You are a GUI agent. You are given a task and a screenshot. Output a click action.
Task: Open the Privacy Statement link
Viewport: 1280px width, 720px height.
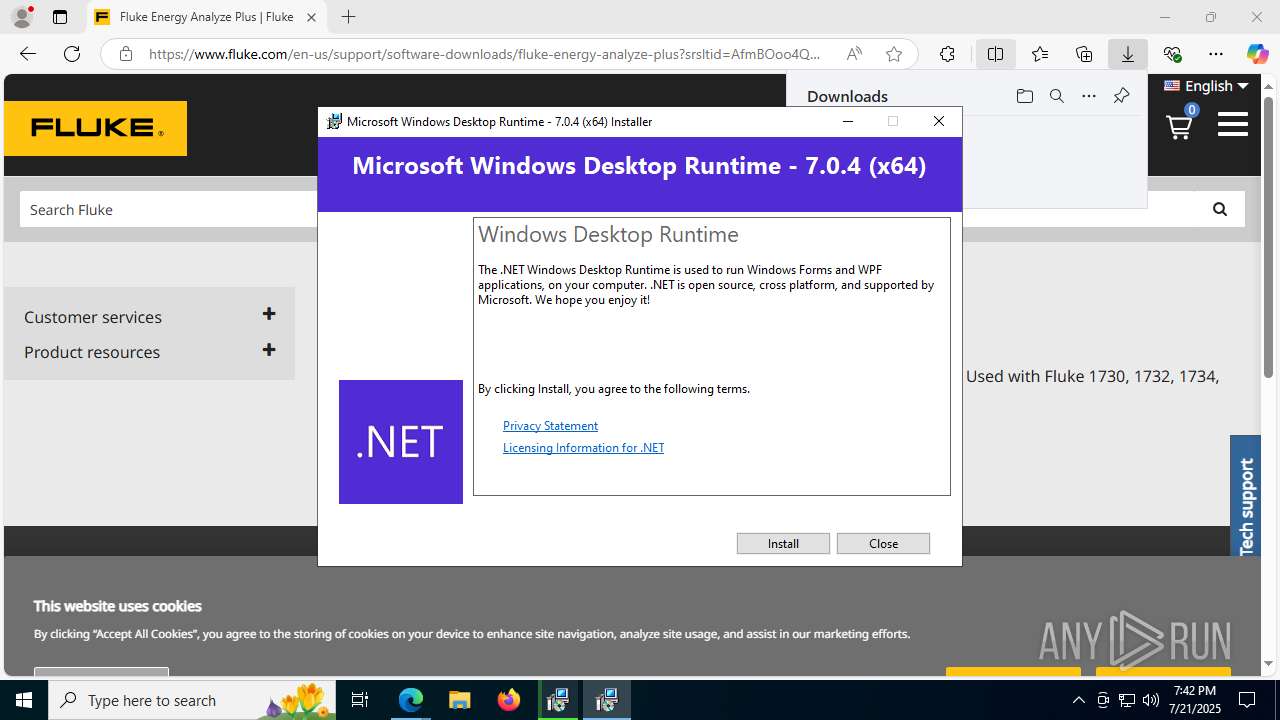point(550,426)
